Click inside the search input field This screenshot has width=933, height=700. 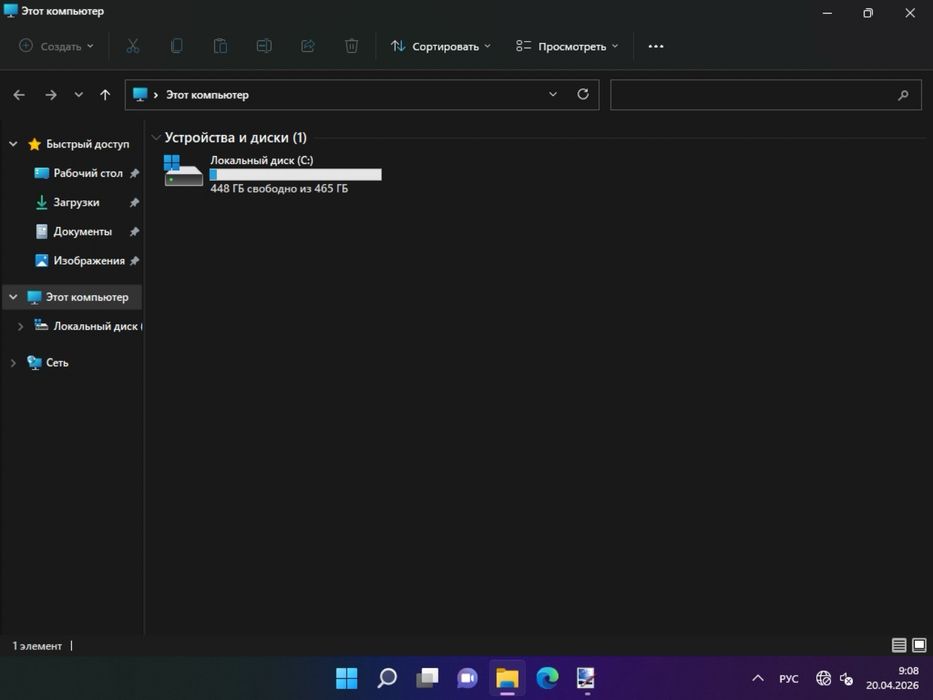tap(750, 95)
